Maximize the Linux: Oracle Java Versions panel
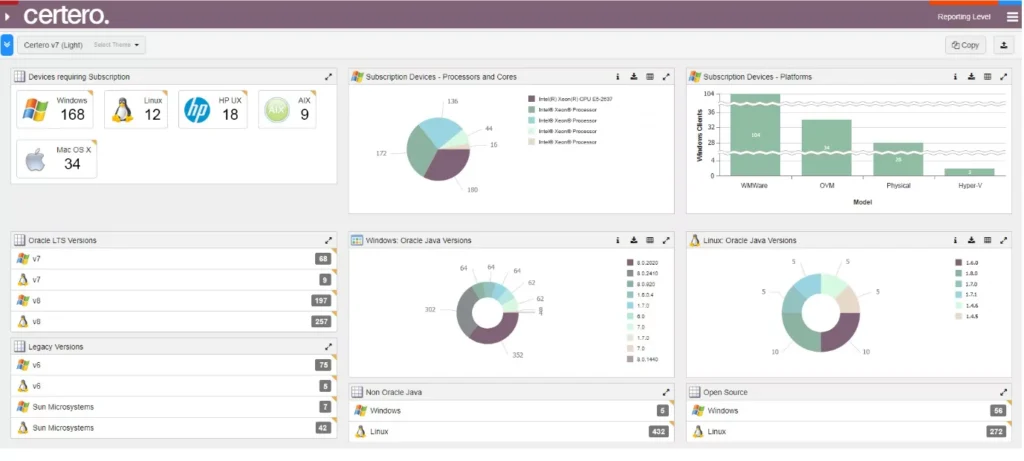The width and height of the screenshot is (1024, 461). click(1004, 240)
